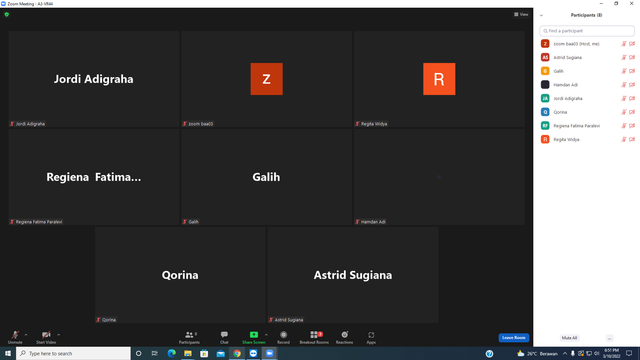Open the more options button beside Mute All
This screenshot has width=640, height=360.
coord(609,338)
